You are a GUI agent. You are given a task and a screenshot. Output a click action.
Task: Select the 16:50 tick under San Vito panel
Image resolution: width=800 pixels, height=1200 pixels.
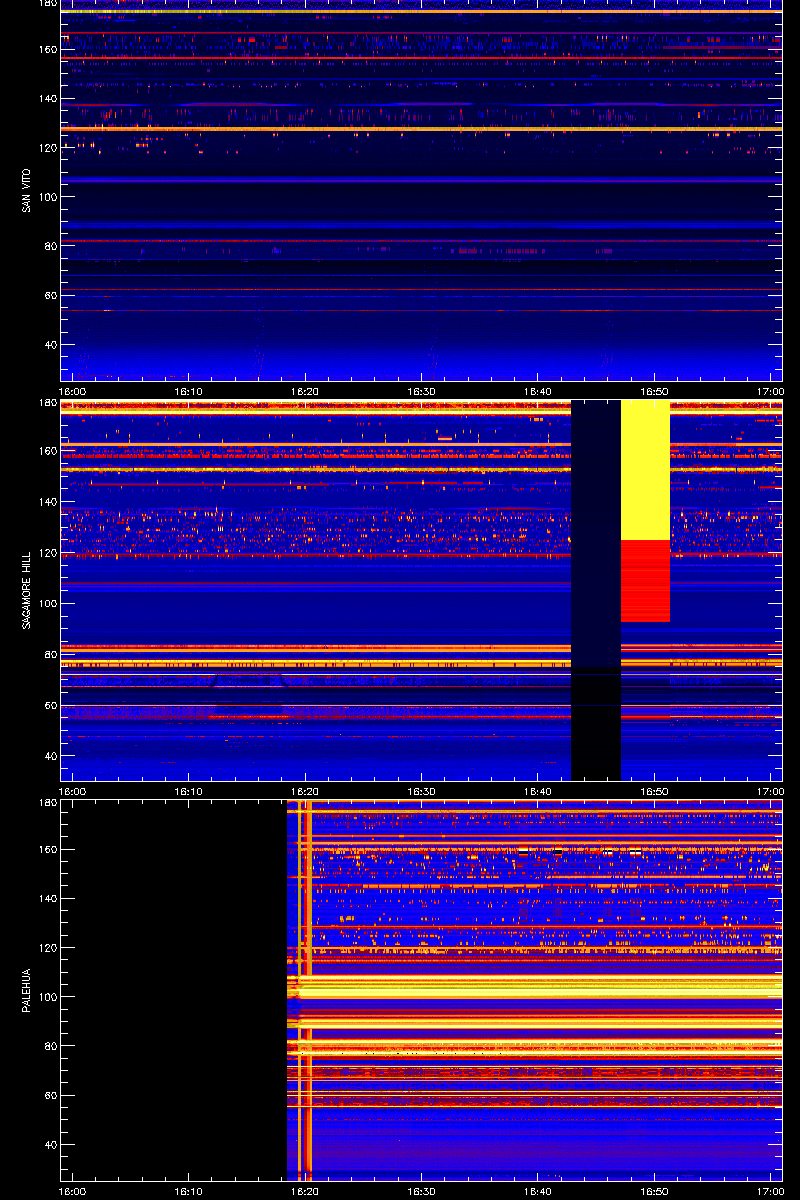click(x=655, y=392)
